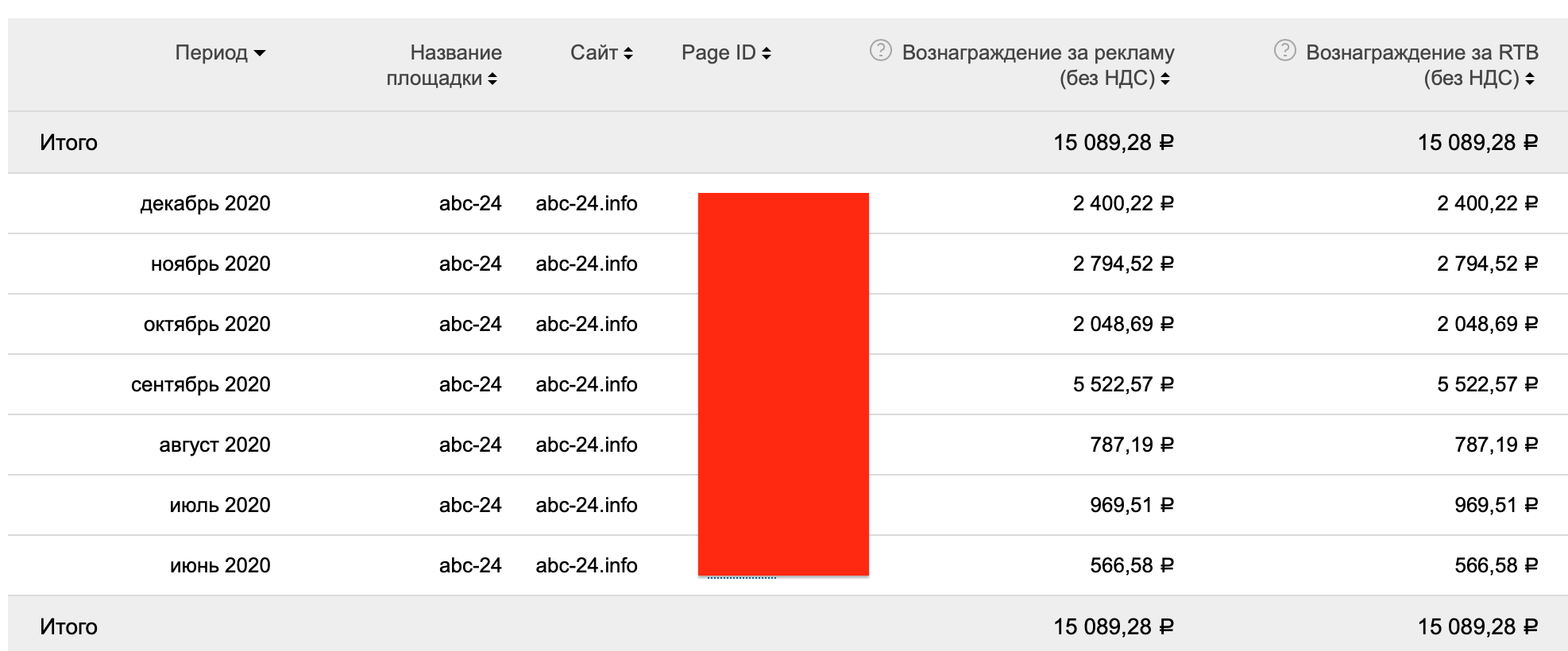
Task: Sort by Вознаграждение за рекламу arrows
Action: (1165, 79)
